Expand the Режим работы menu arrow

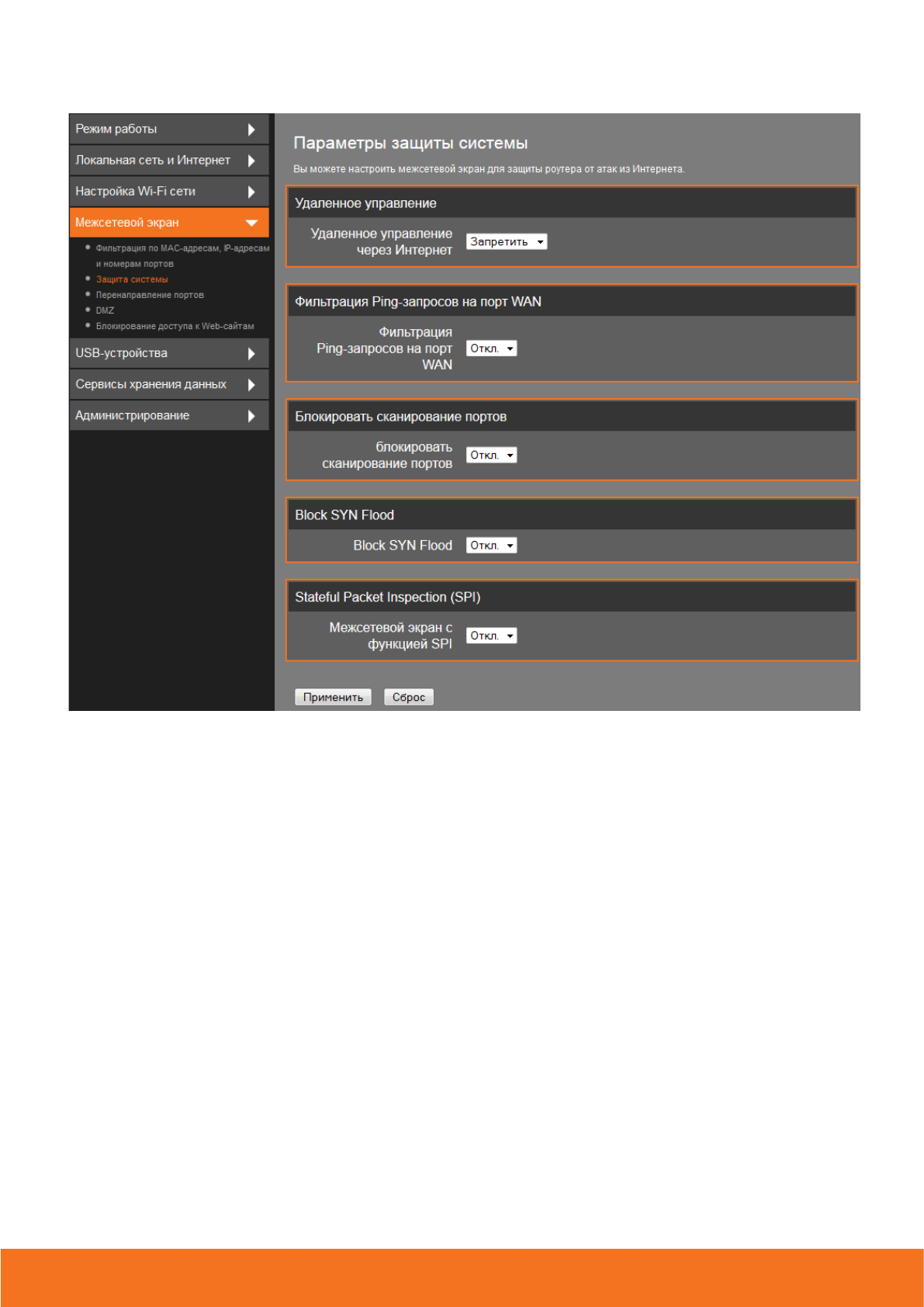tap(251, 130)
